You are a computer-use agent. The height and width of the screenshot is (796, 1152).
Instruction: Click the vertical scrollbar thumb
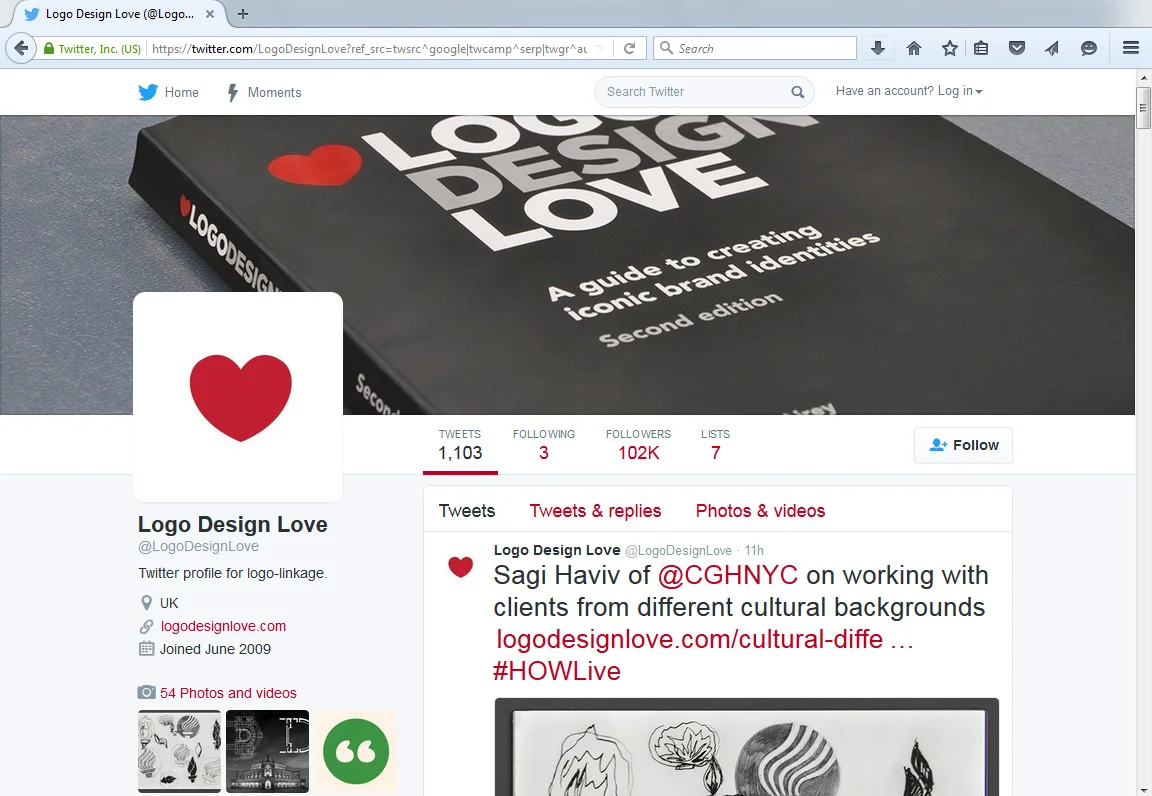[x=1143, y=108]
